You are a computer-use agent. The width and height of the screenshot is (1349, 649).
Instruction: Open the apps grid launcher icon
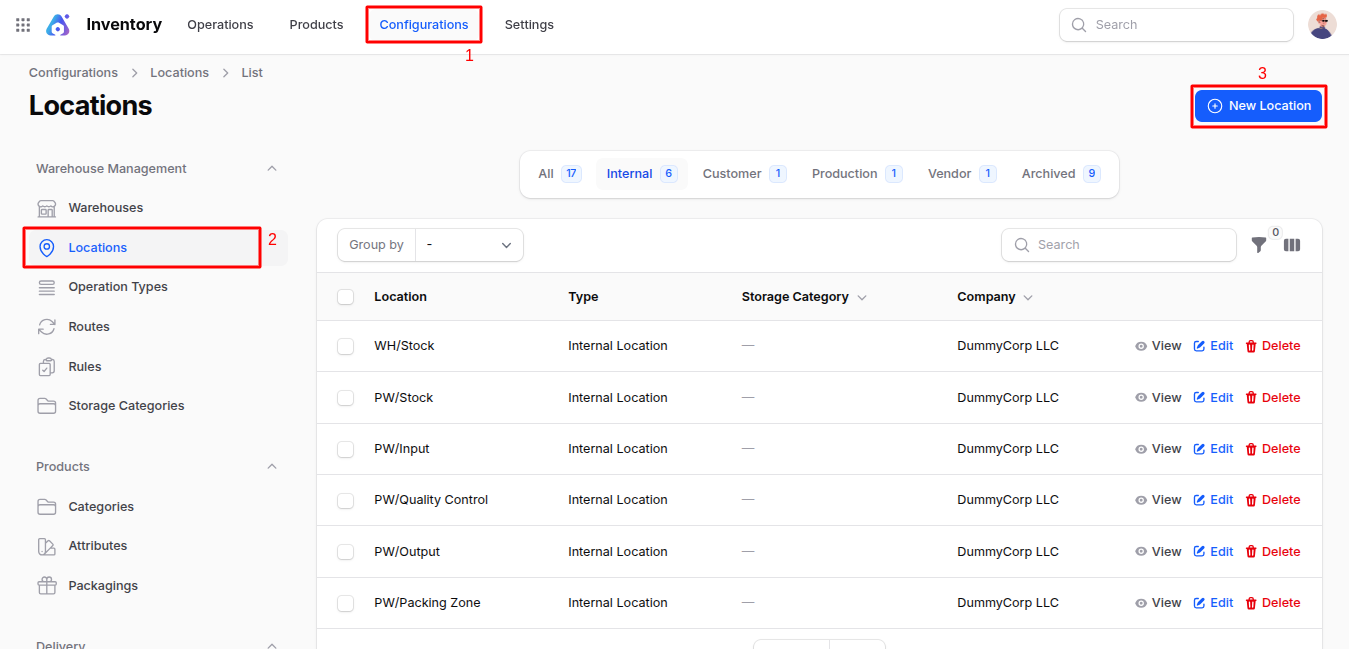tap(23, 25)
